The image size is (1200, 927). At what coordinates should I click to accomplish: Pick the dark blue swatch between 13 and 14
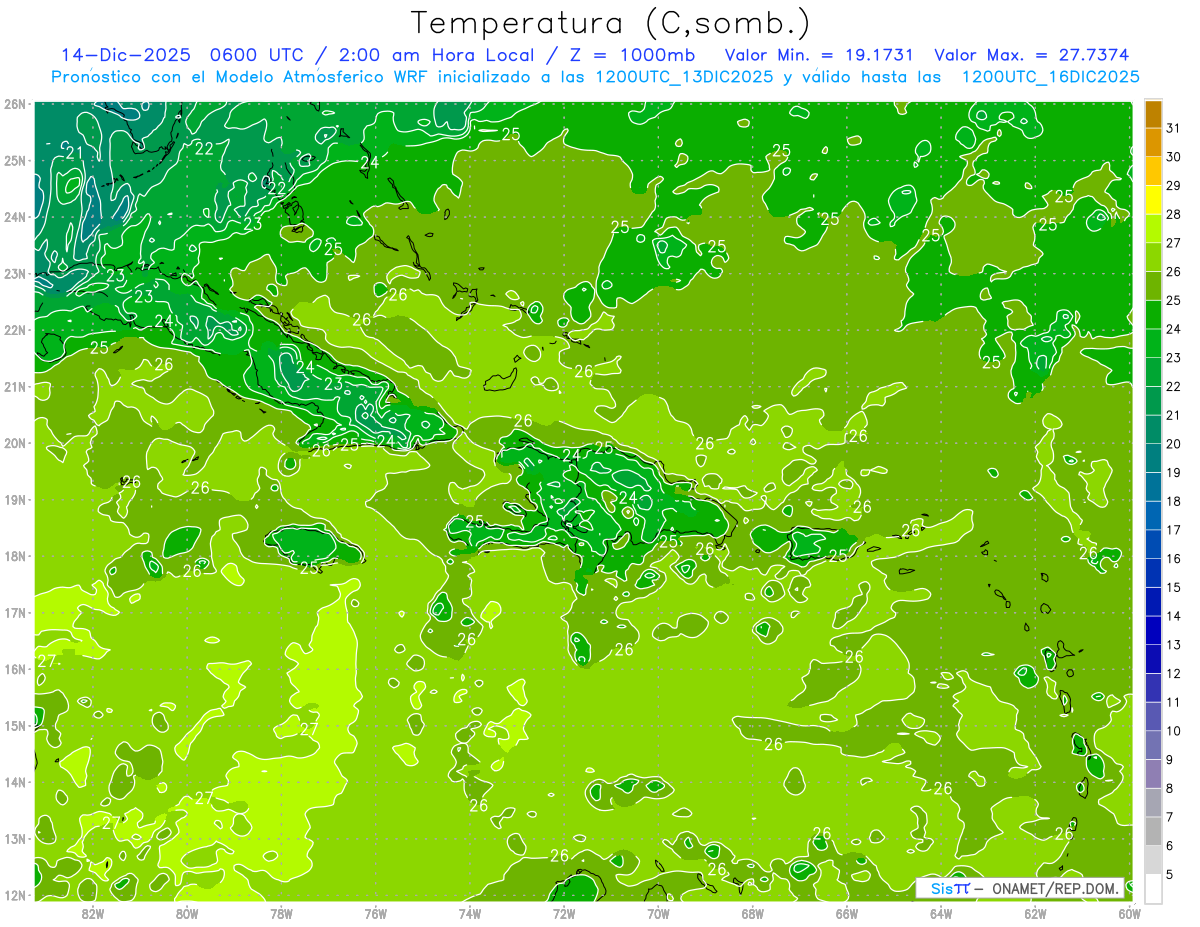1153,630
